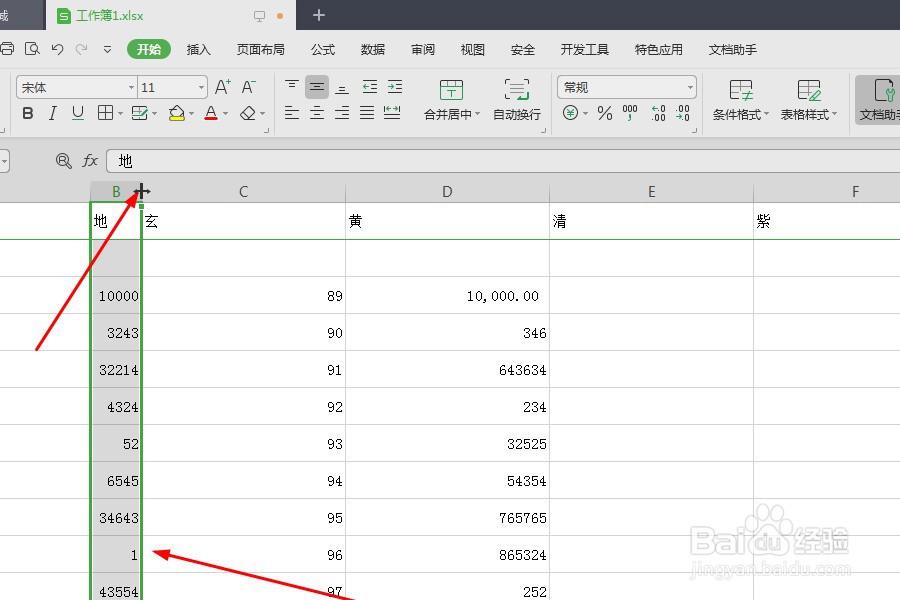
Task: Open the 插入 ribbon tab
Action: (199, 49)
